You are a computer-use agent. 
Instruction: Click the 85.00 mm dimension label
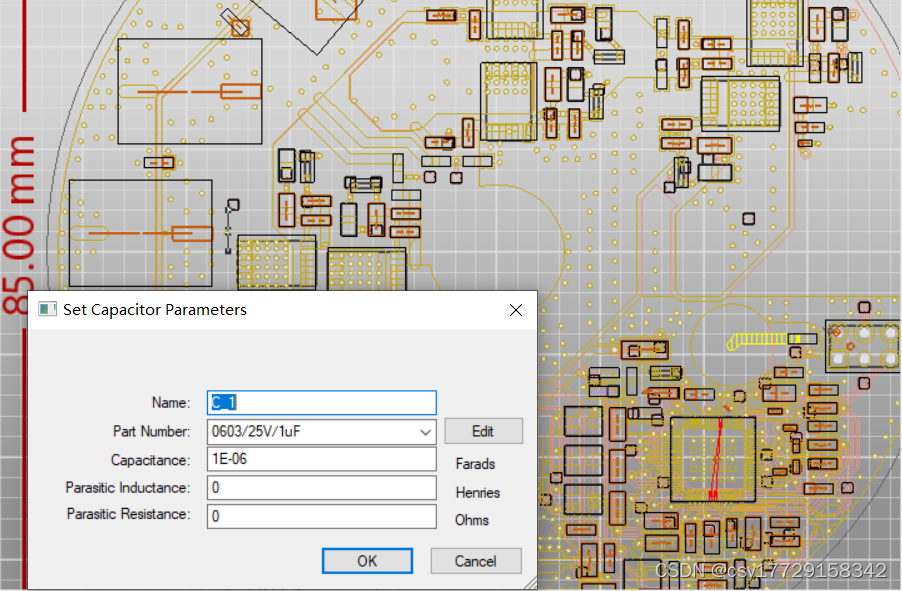pyautogui.click(x=20, y=226)
